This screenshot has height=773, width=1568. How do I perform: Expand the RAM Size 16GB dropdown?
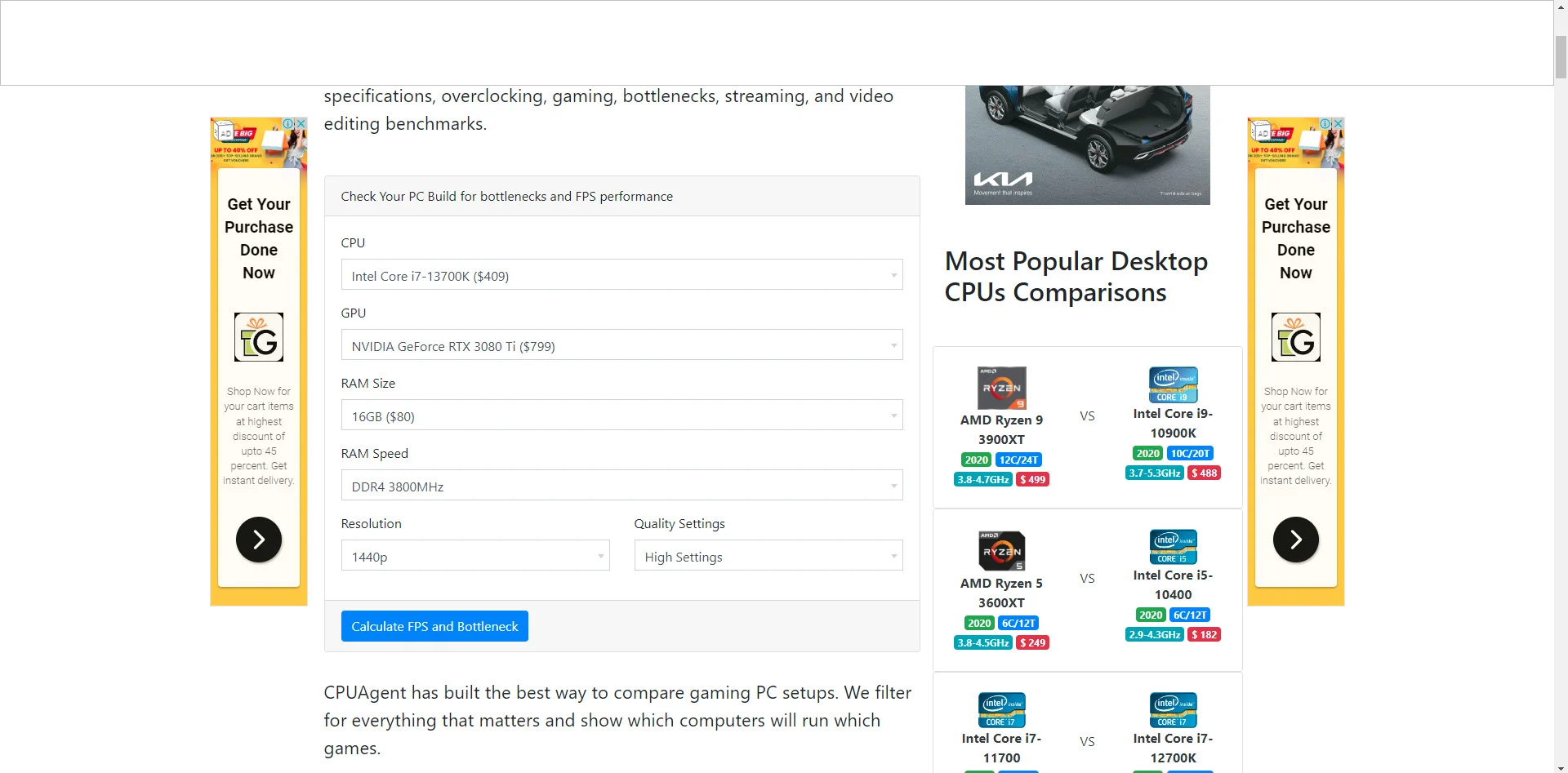click(621, 415)
